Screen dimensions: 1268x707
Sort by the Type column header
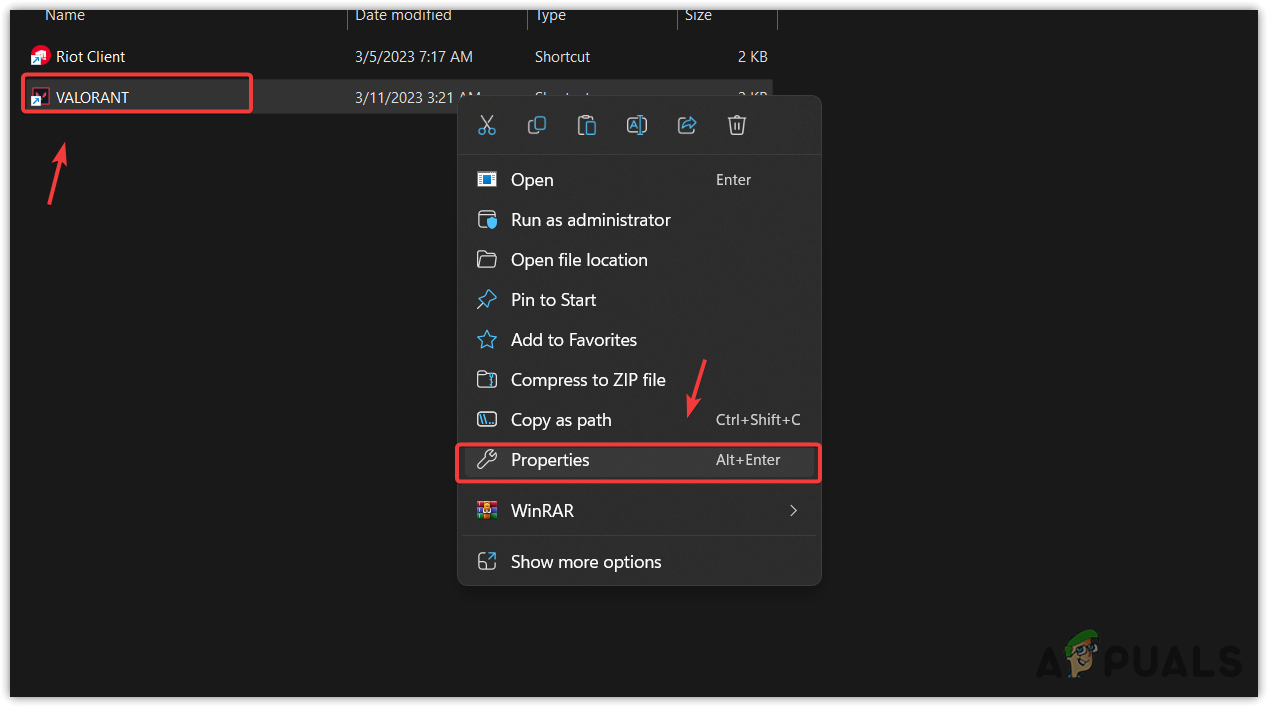[550, 15]
